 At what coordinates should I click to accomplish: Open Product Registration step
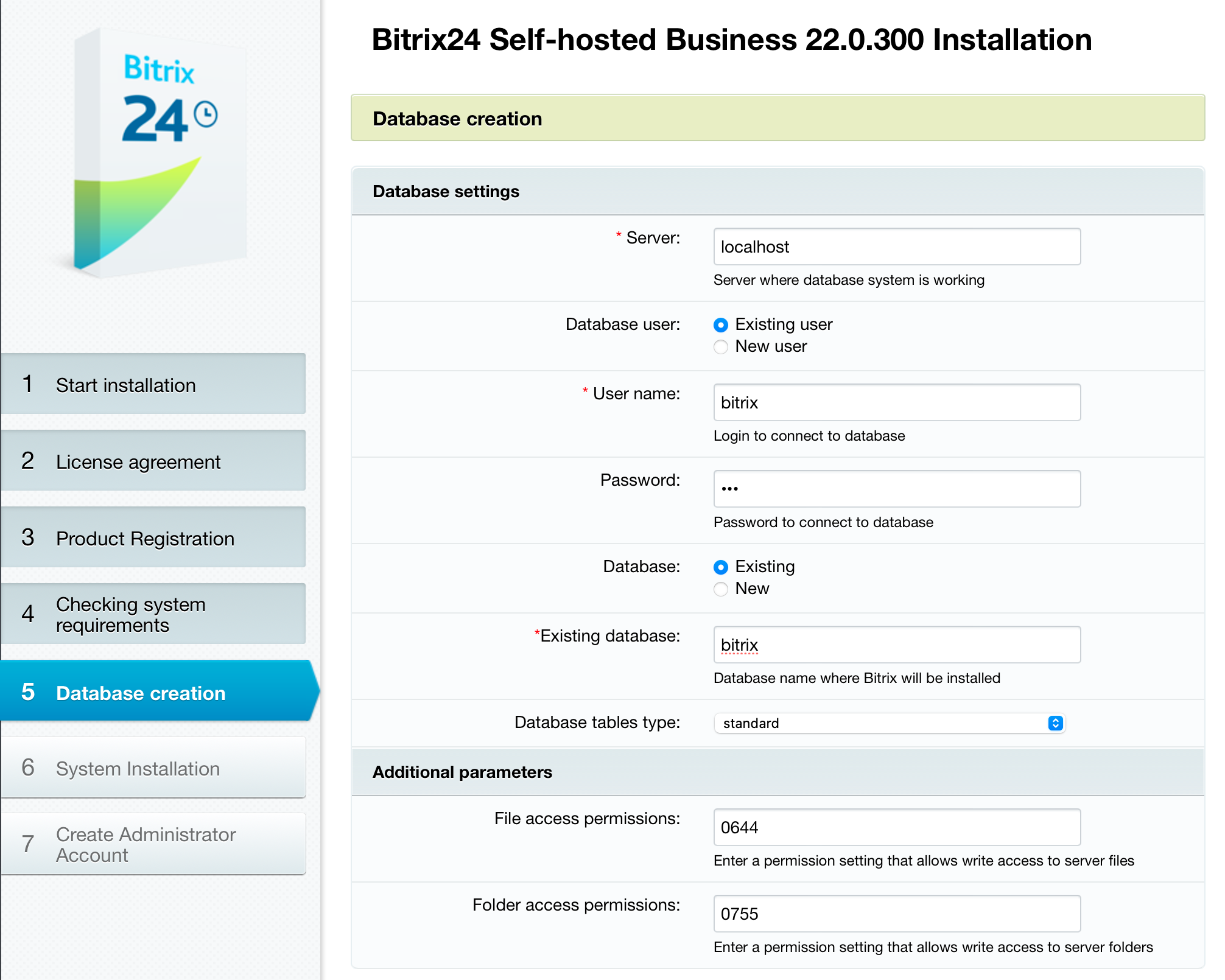coord(153,538)
